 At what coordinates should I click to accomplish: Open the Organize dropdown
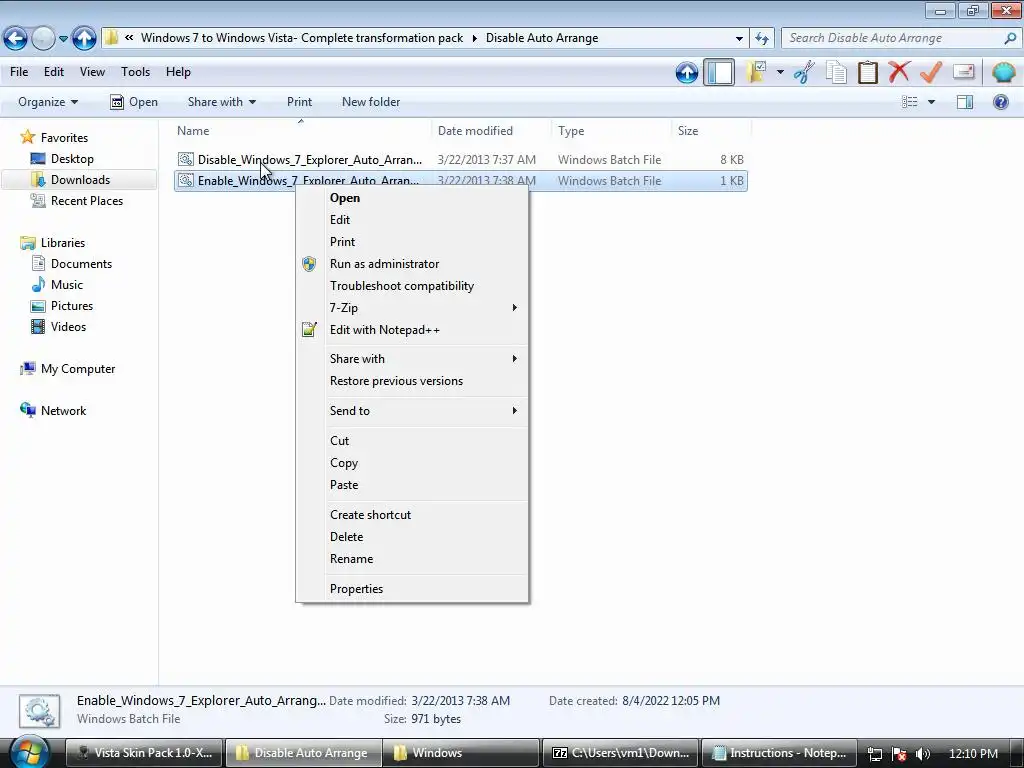[48, 102]
